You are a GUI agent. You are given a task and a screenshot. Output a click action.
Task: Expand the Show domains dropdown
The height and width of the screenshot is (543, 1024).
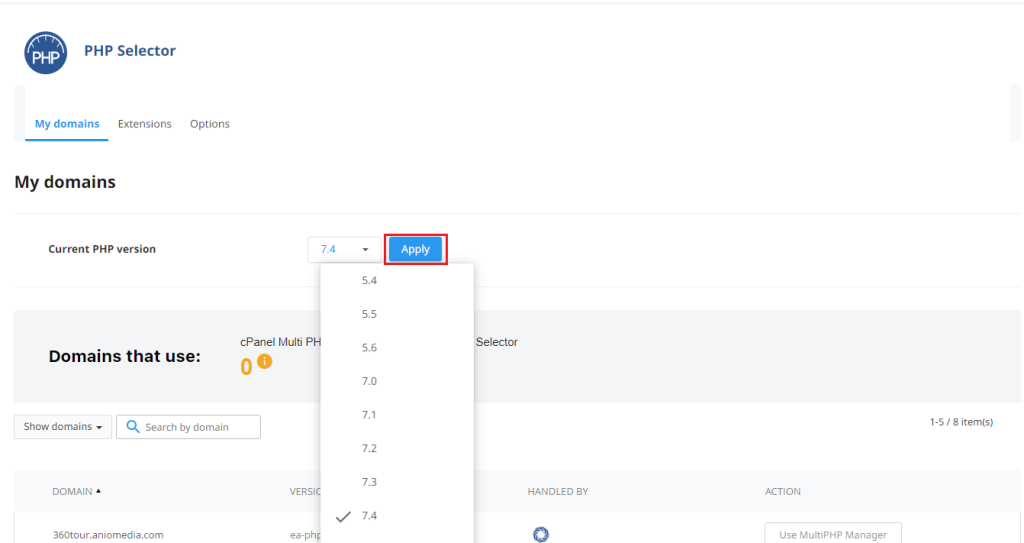click(x=62, y=427)
